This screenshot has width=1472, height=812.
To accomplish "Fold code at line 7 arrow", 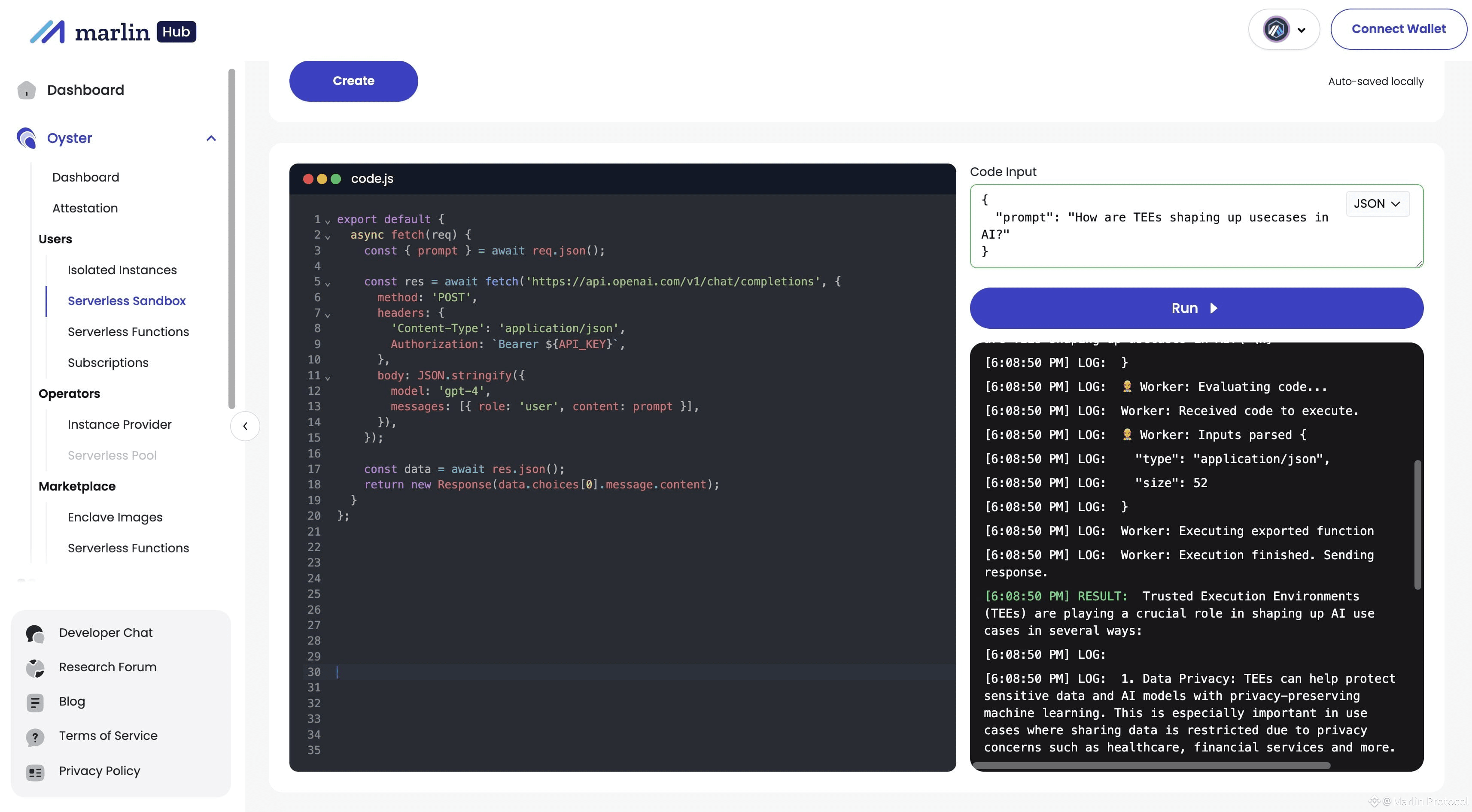I will (x=328, y=315).
